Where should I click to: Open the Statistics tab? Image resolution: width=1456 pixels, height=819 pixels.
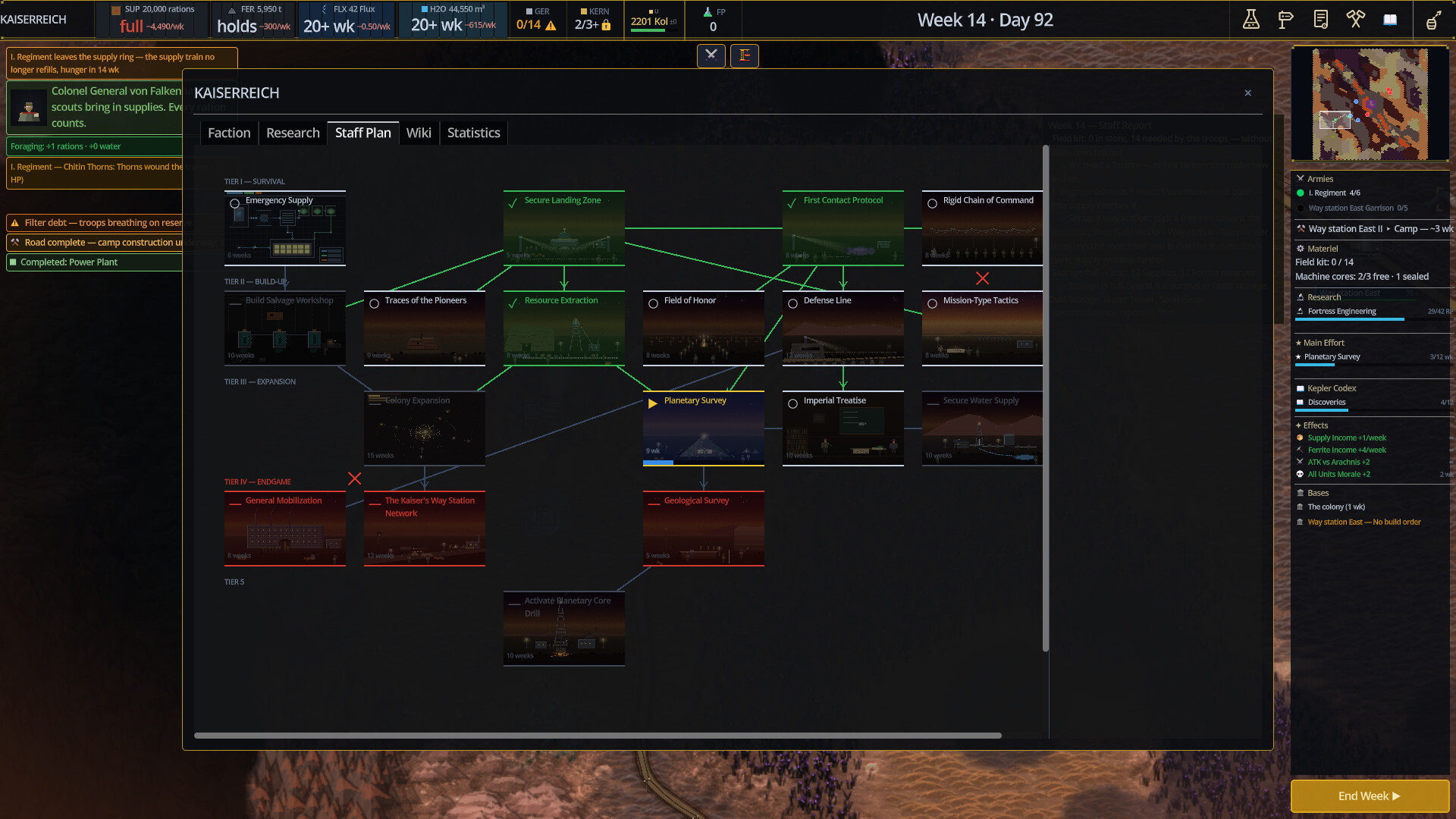pos(474,133)
